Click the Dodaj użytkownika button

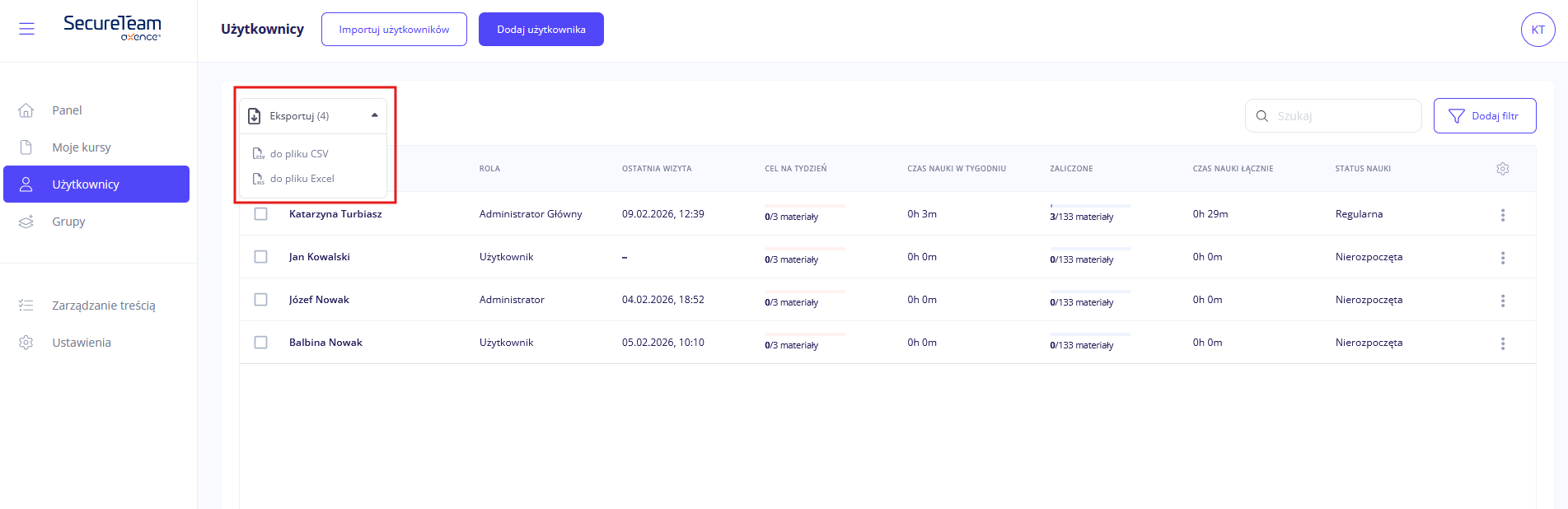pyautogui.click(x=541, y=30)
